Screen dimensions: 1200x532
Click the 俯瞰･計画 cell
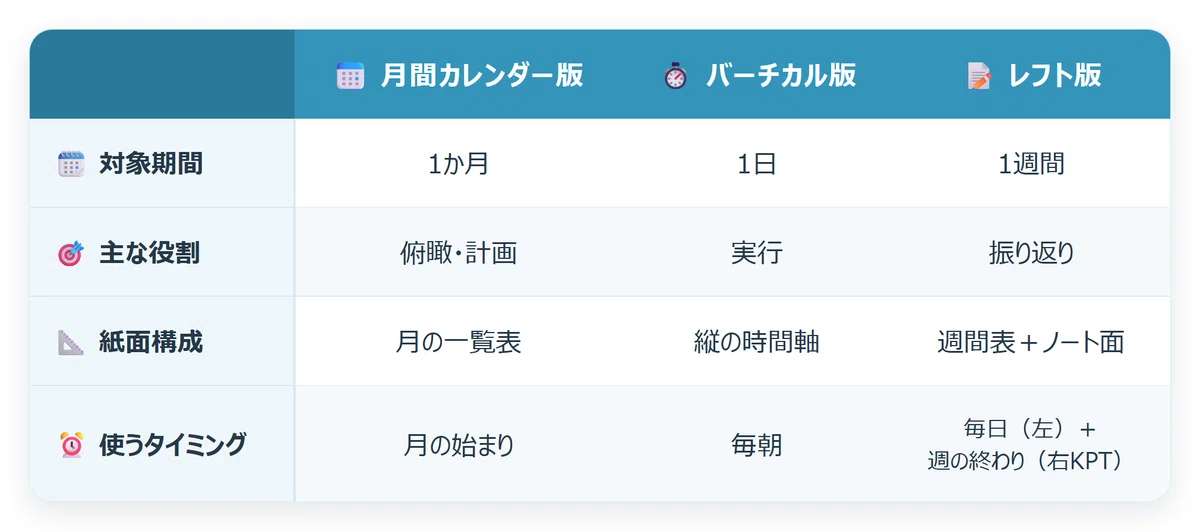pos(458,253)
